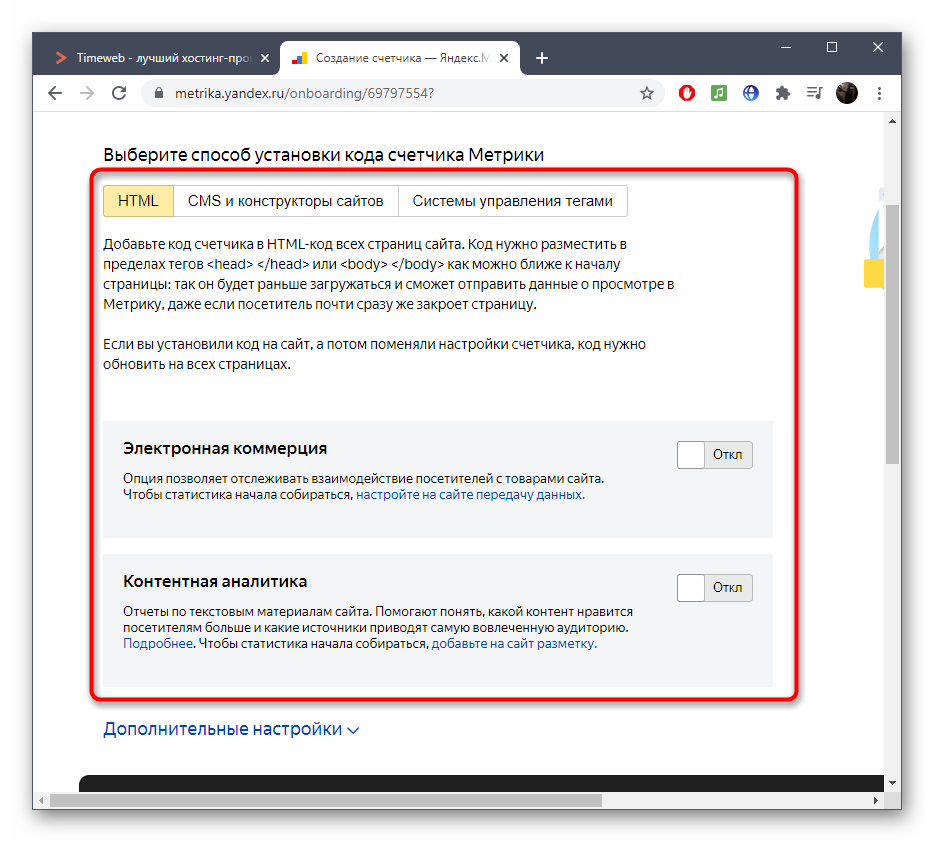Reload the page with refresh icon
Image resolution: width=934 pixels, height=842 pixels.
(119, 93)
